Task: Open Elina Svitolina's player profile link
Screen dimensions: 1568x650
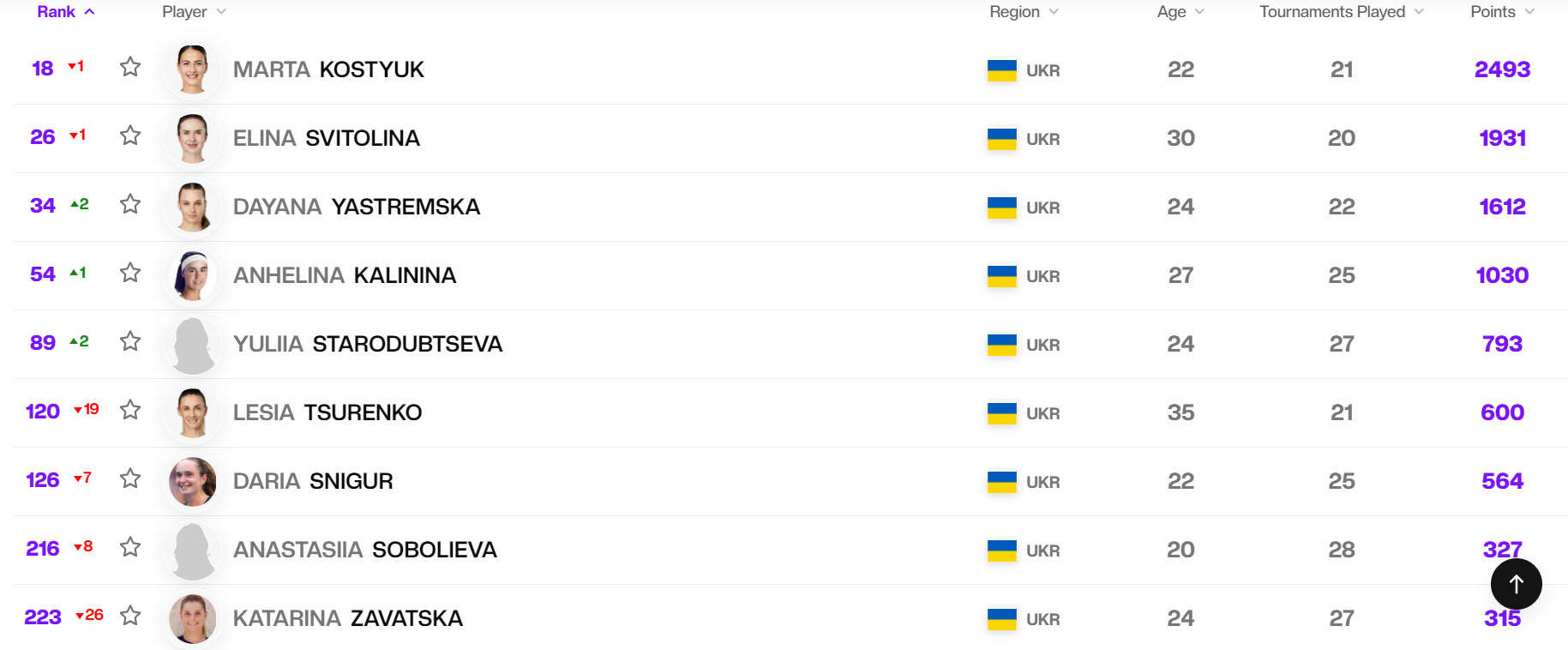Action: 326,138
